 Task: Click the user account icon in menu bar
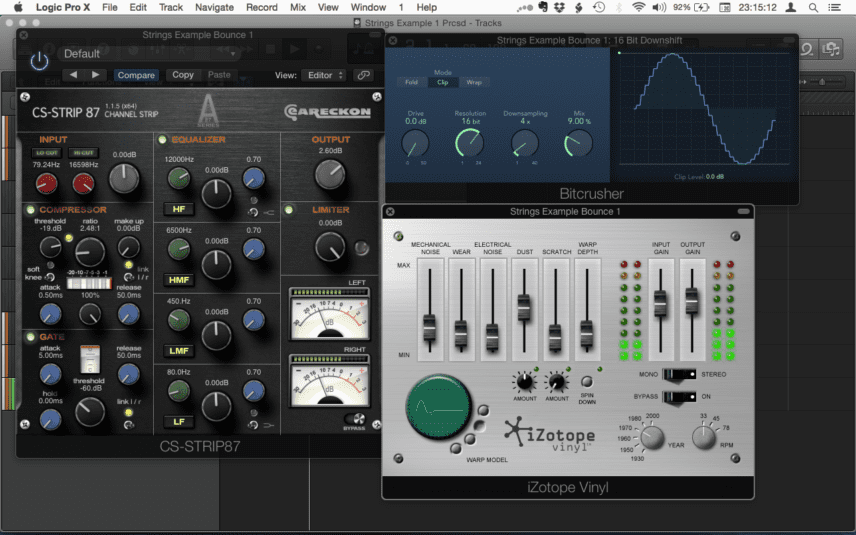[790, 8]
